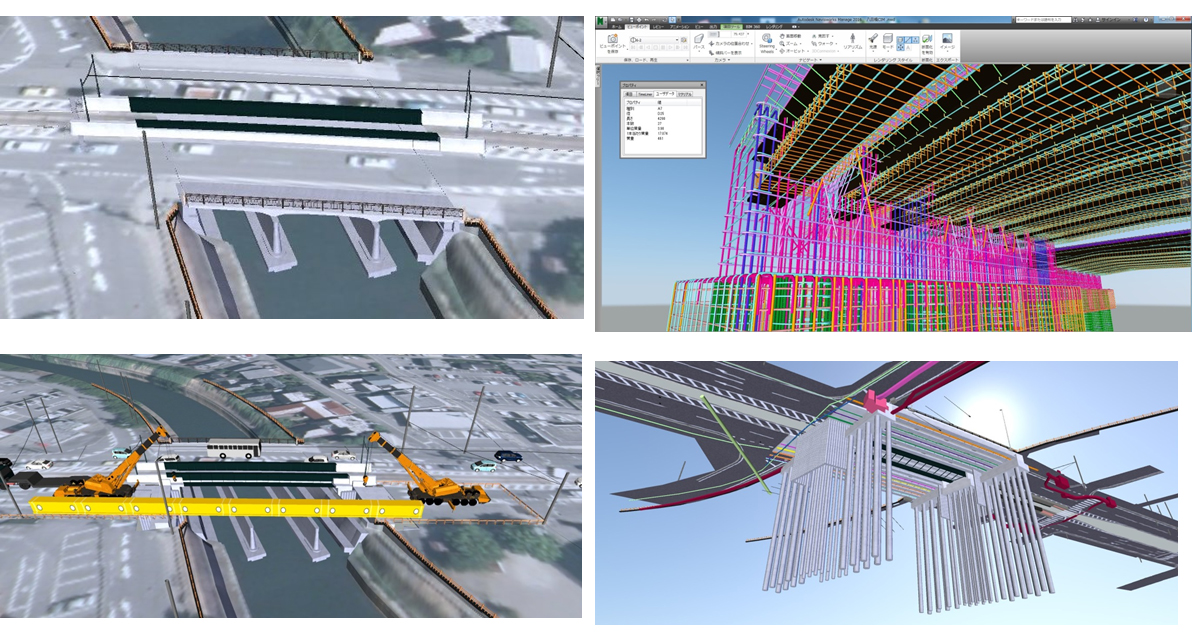Close the Properties floating panel
This screenshot has width=1192, height=643.
pyautogui.click(x=701, y=85)
